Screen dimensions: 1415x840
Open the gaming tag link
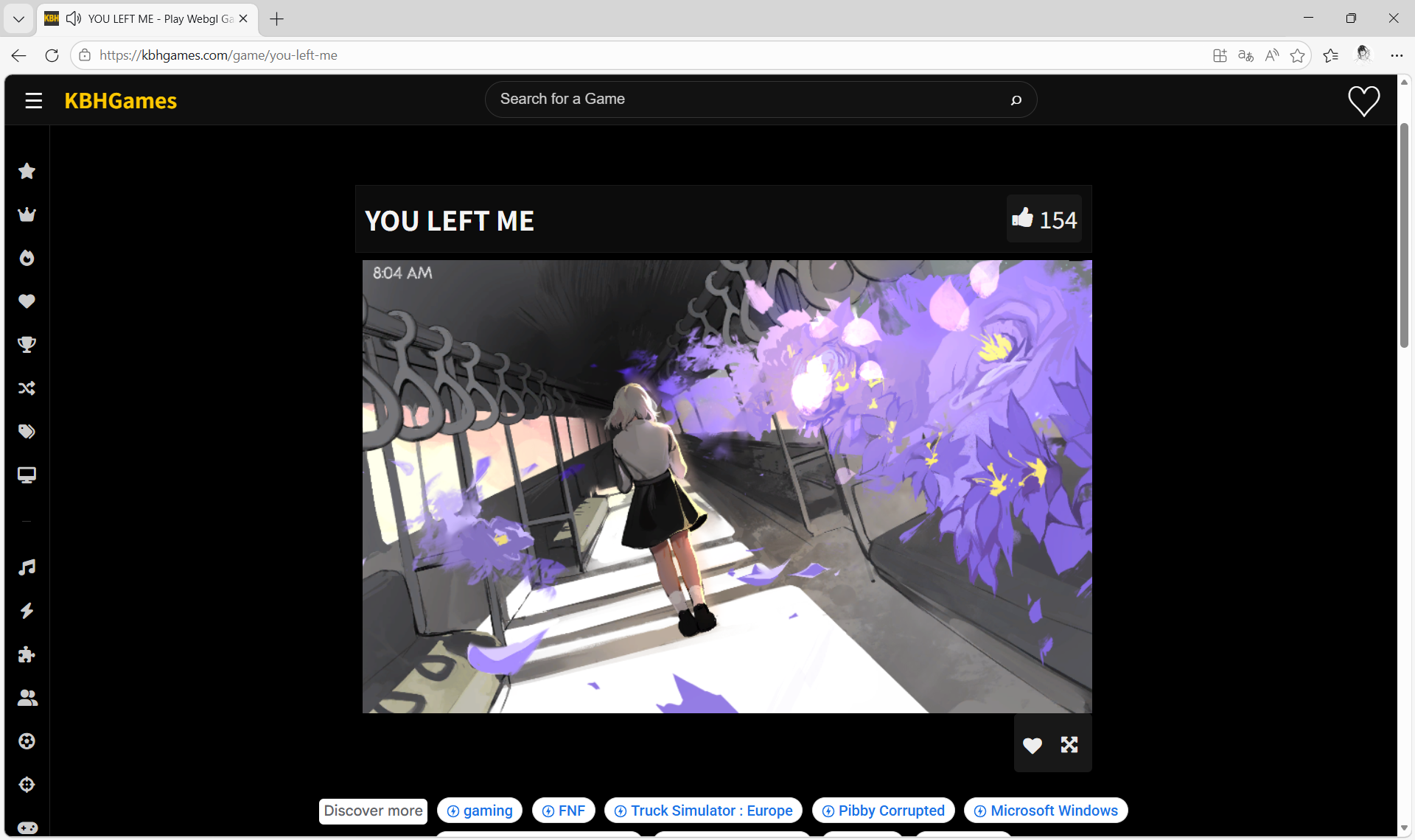(480, 811)
